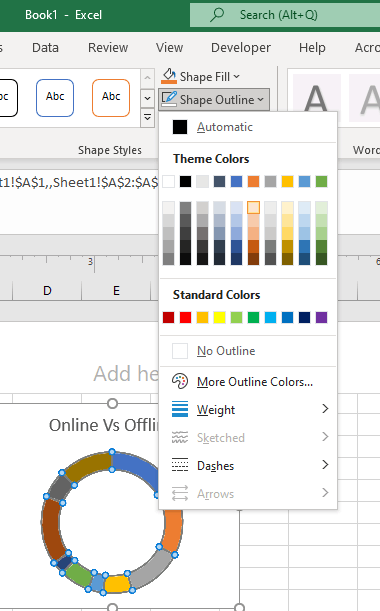Expand the Shape Styles gallery More button

147,117
